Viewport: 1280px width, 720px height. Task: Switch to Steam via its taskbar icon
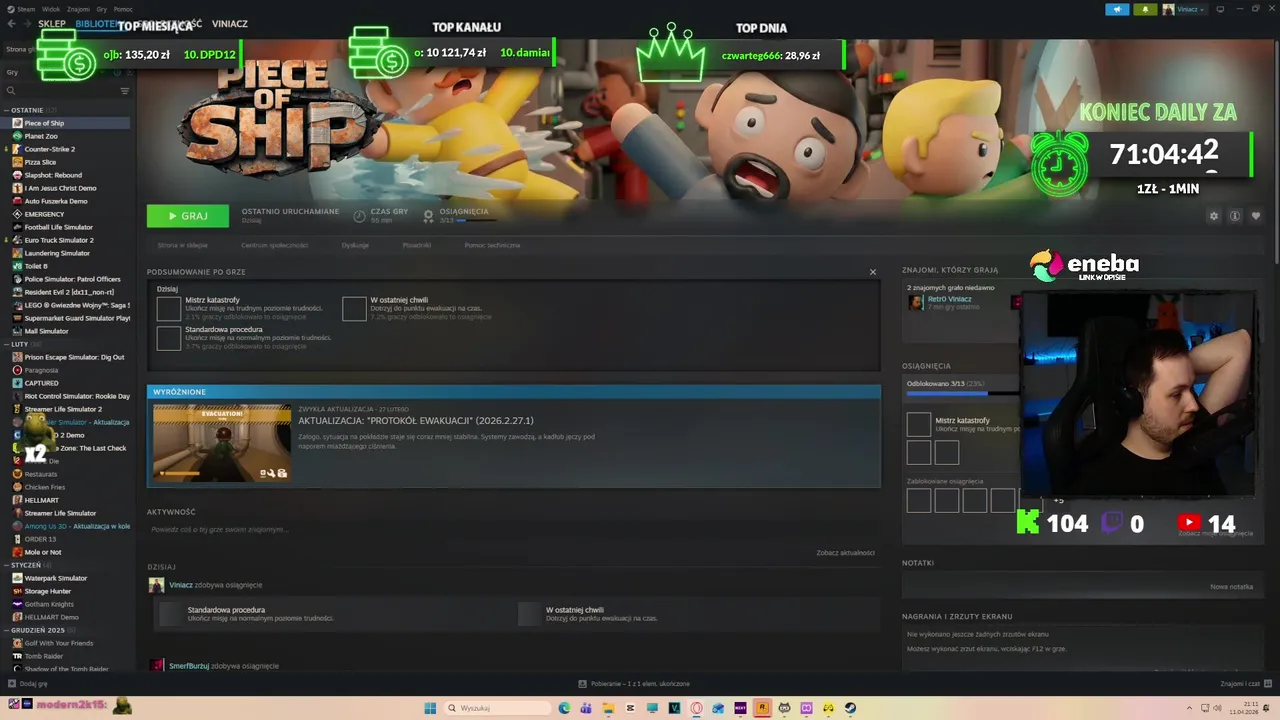[850, 708]
